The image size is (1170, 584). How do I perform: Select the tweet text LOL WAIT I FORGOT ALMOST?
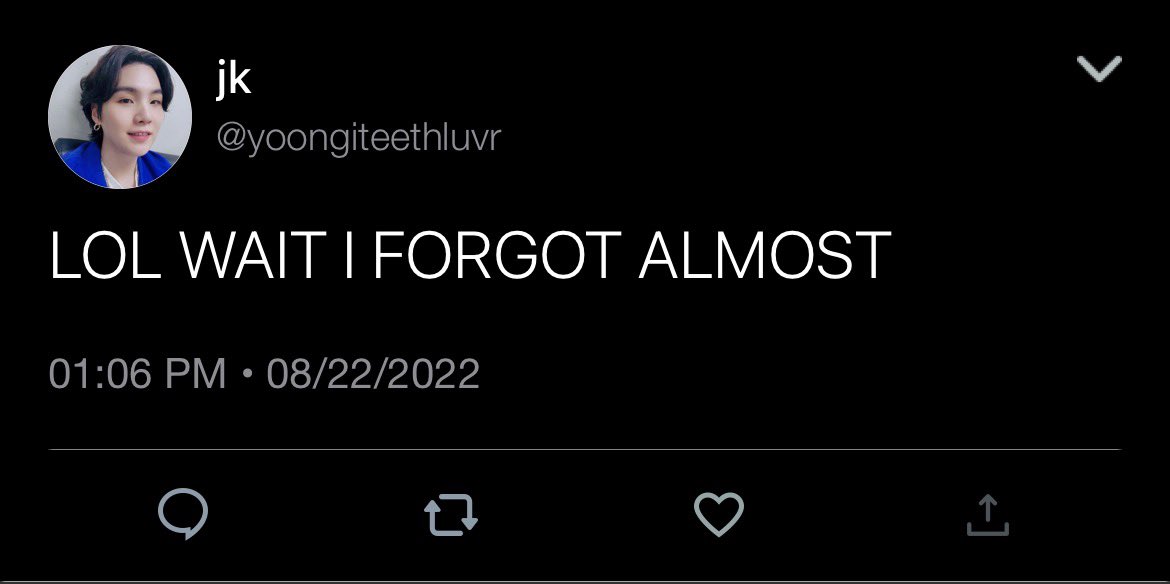[470, 254]
